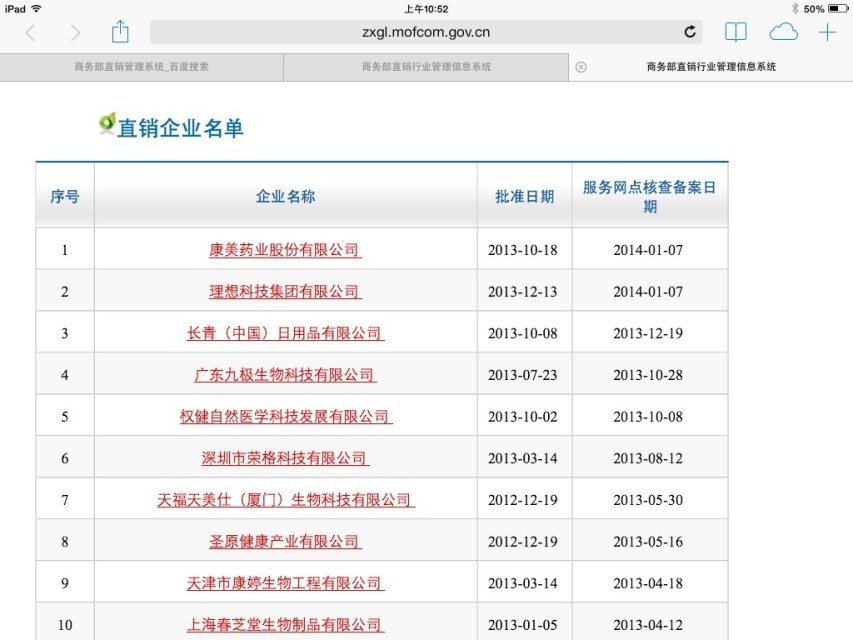Select approval date 2013-07-23

(x=523, y=375)
